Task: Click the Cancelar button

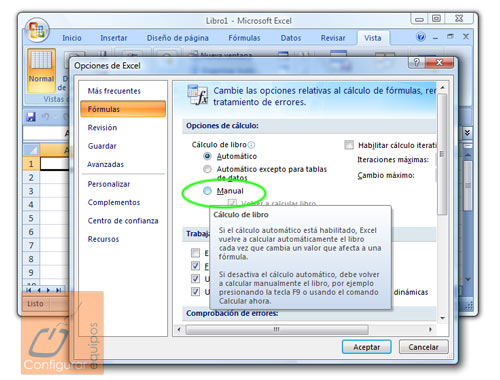Action: [x=424, y=347]
